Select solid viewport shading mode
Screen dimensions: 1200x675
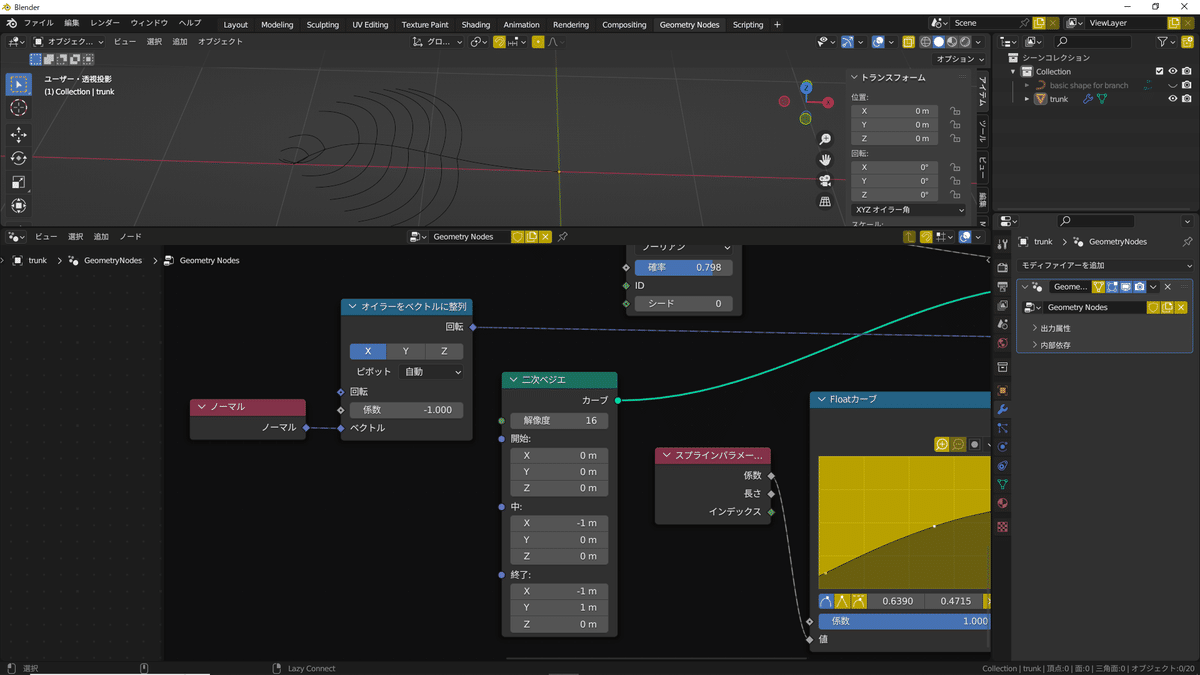(938, 42)
